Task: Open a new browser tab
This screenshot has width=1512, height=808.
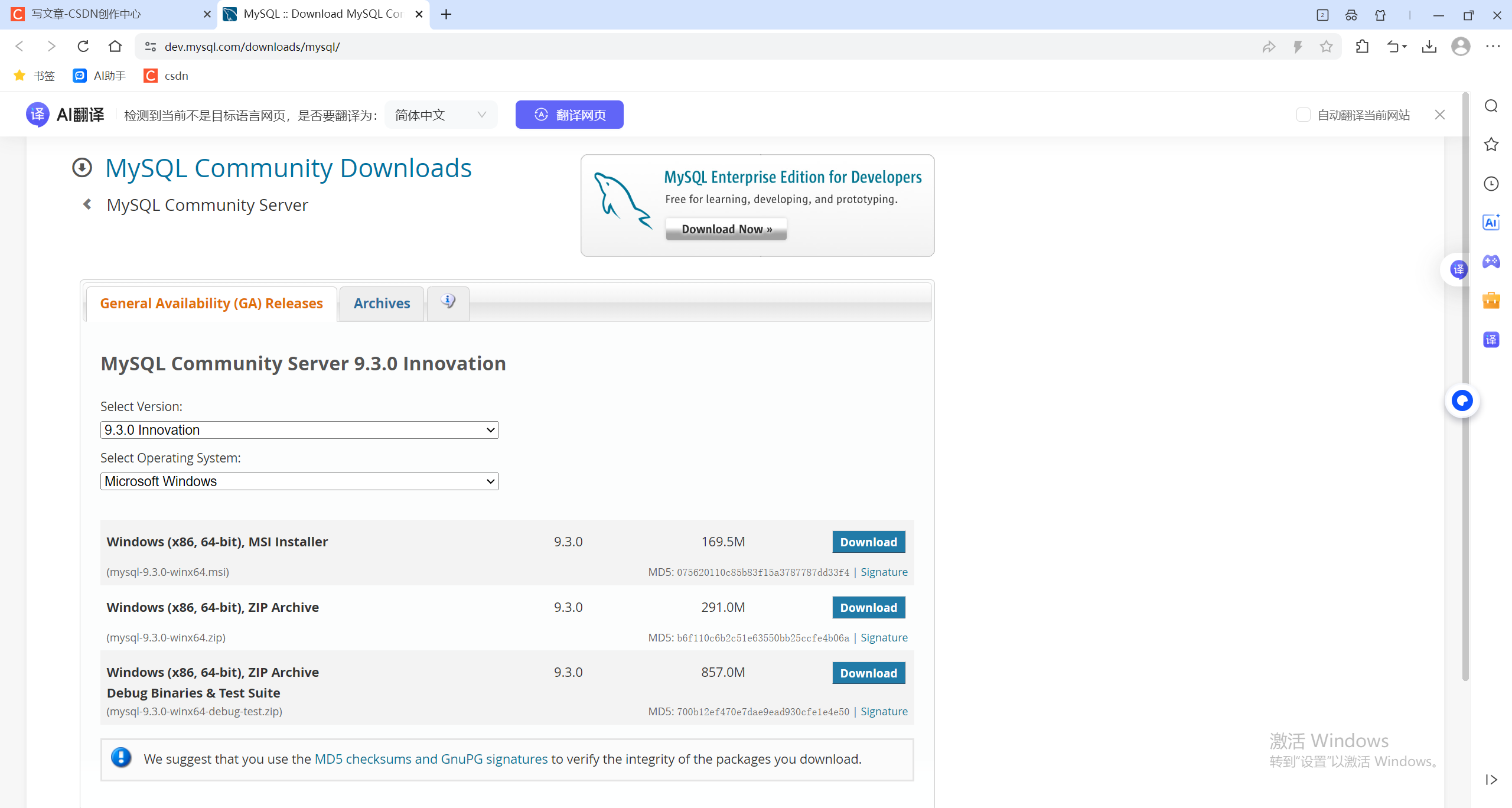Action: 446,14
